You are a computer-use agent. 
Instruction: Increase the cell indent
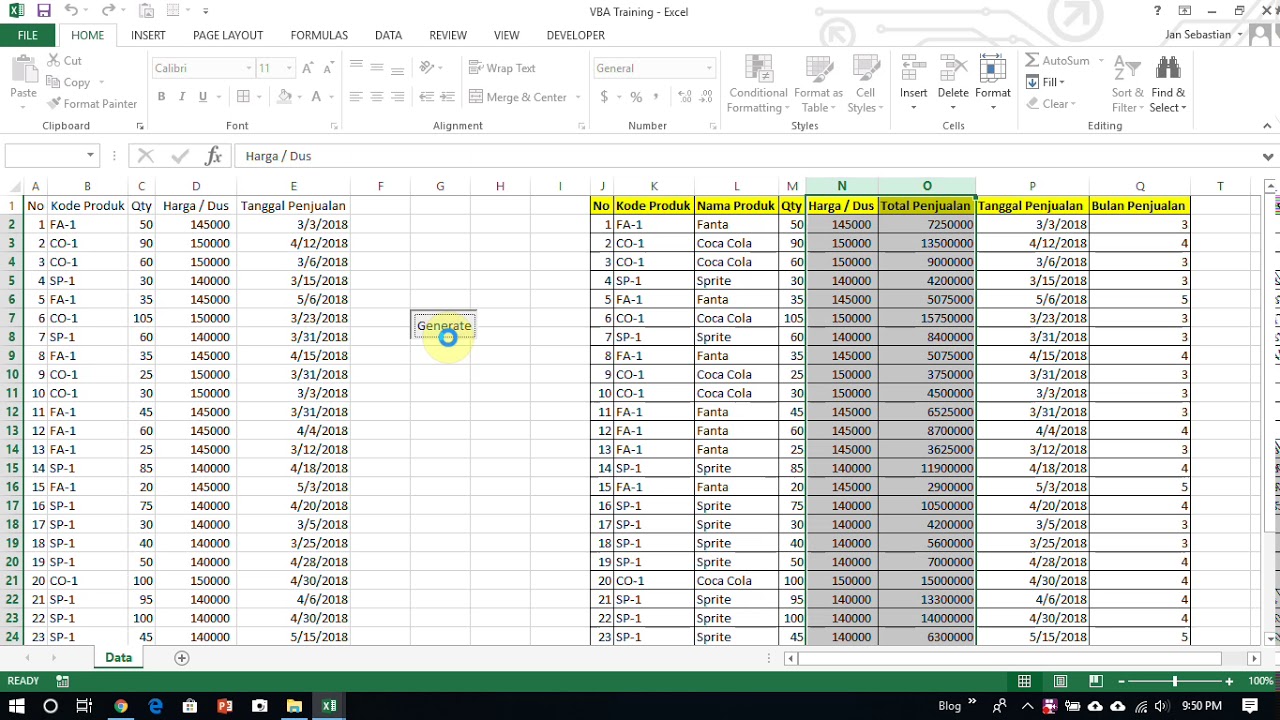[x=448, y=97]
